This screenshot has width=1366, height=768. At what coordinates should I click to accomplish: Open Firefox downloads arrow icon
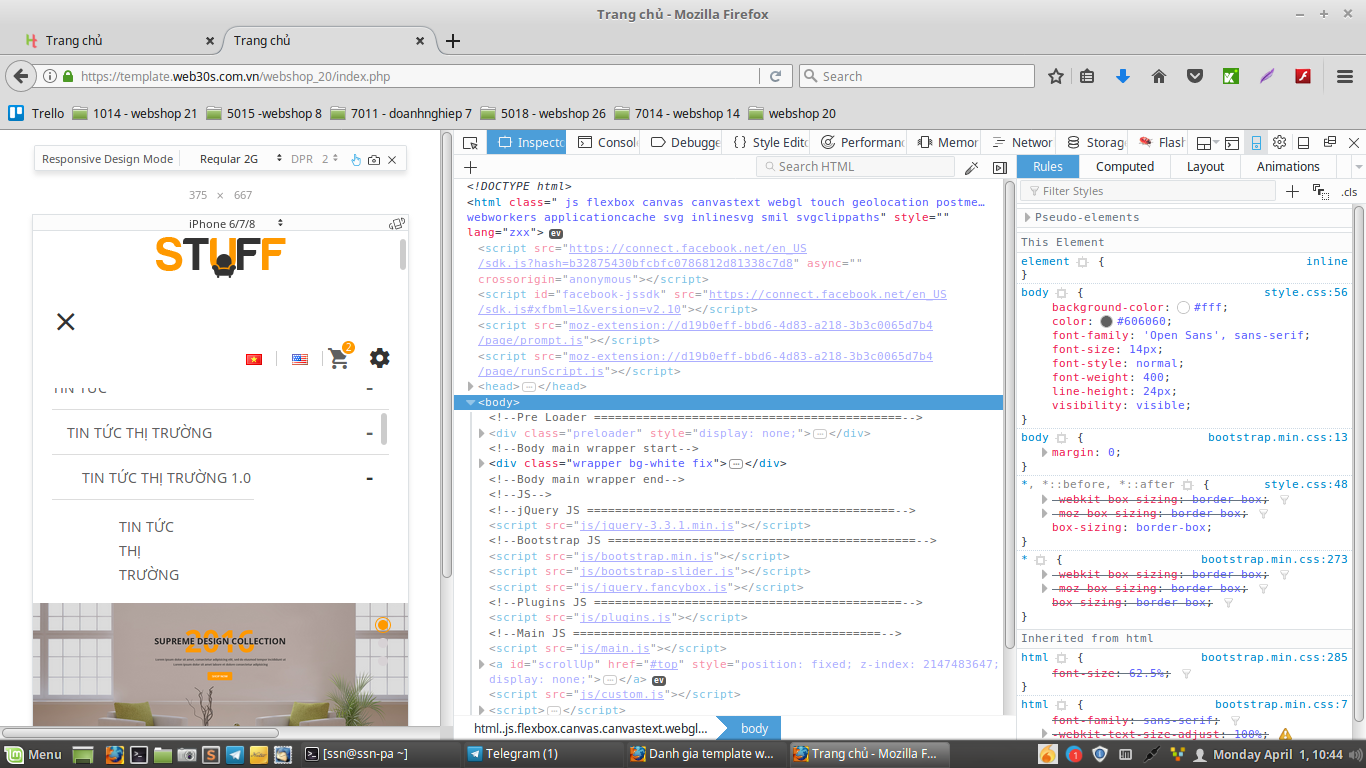click(1122, 76)
